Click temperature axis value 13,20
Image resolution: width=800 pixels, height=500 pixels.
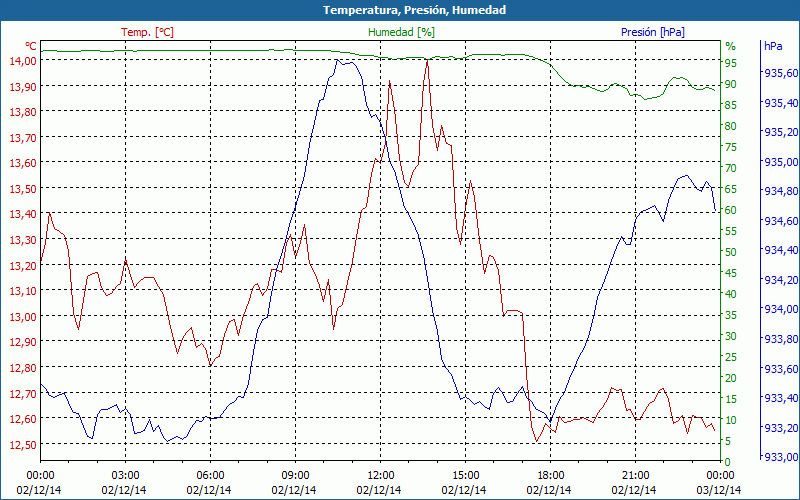(x=23, y=266)
